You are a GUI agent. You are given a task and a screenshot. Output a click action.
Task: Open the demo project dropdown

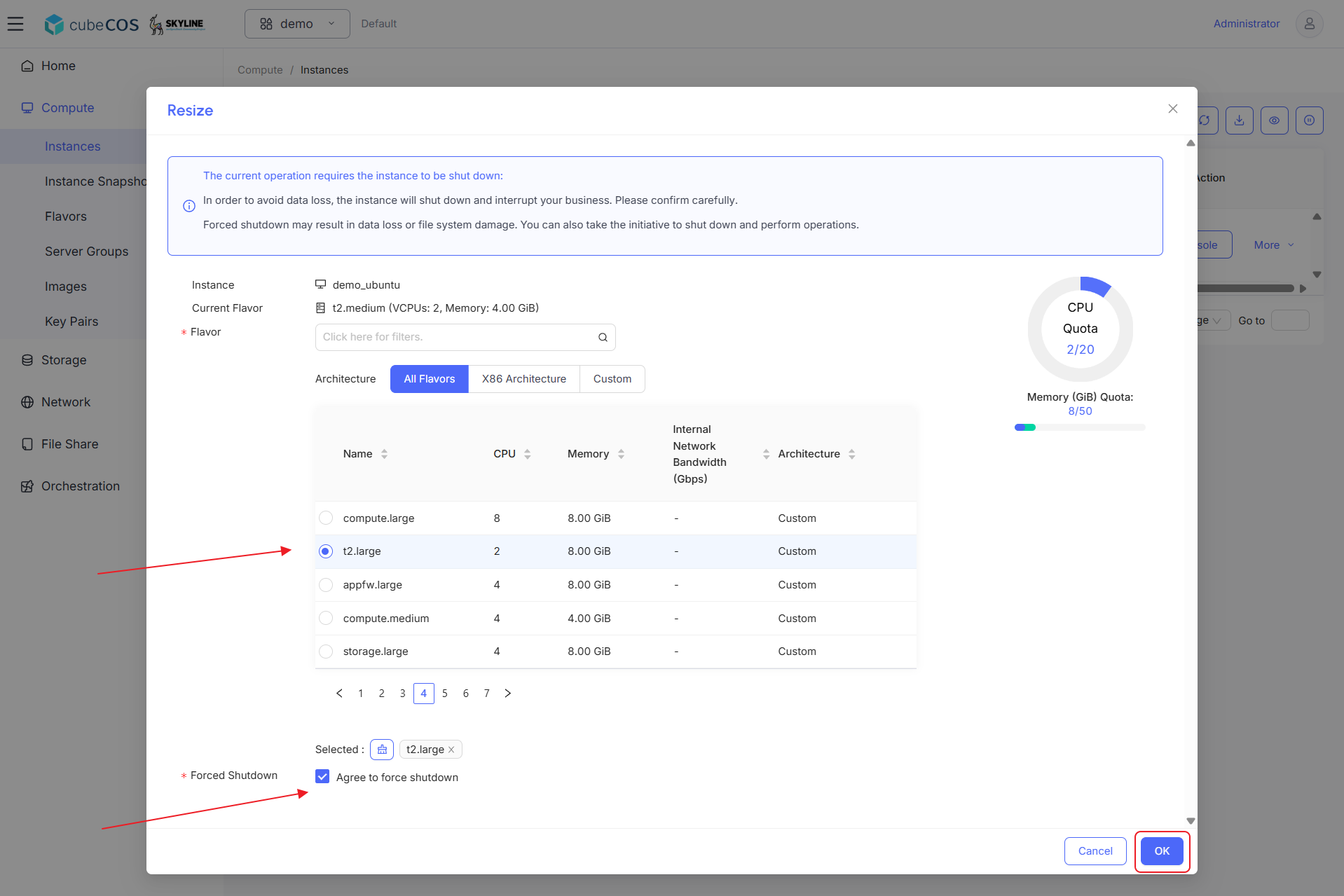297,24
